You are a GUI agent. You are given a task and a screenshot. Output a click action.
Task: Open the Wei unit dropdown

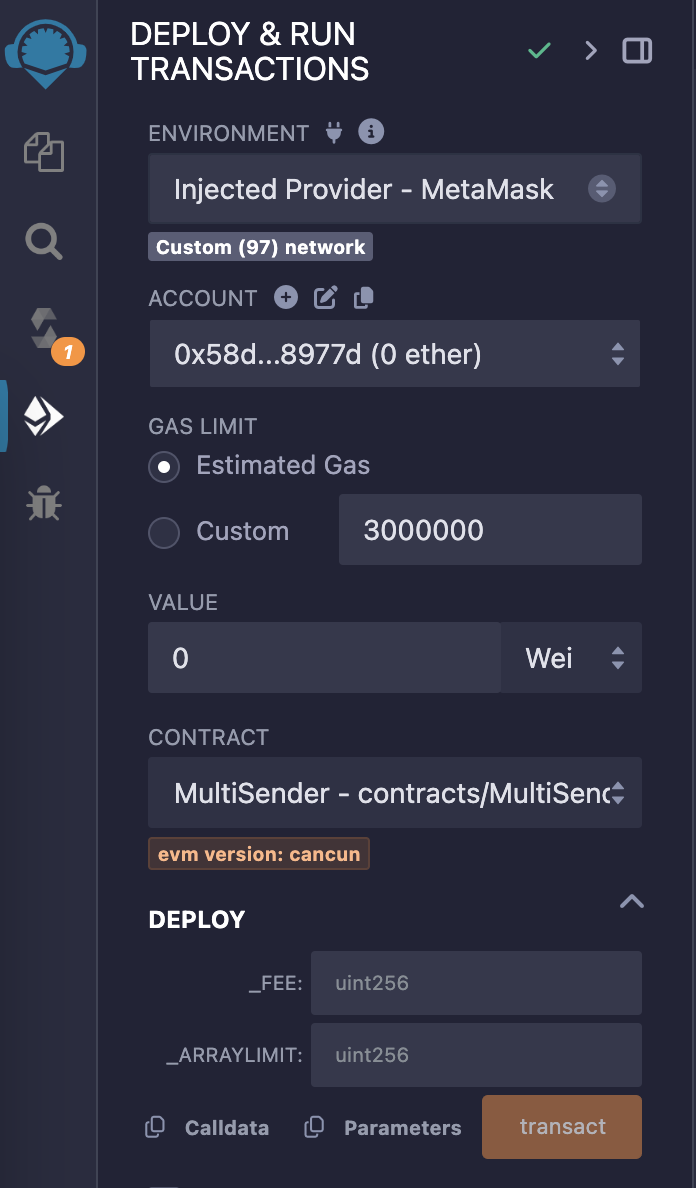click(571, 658)
